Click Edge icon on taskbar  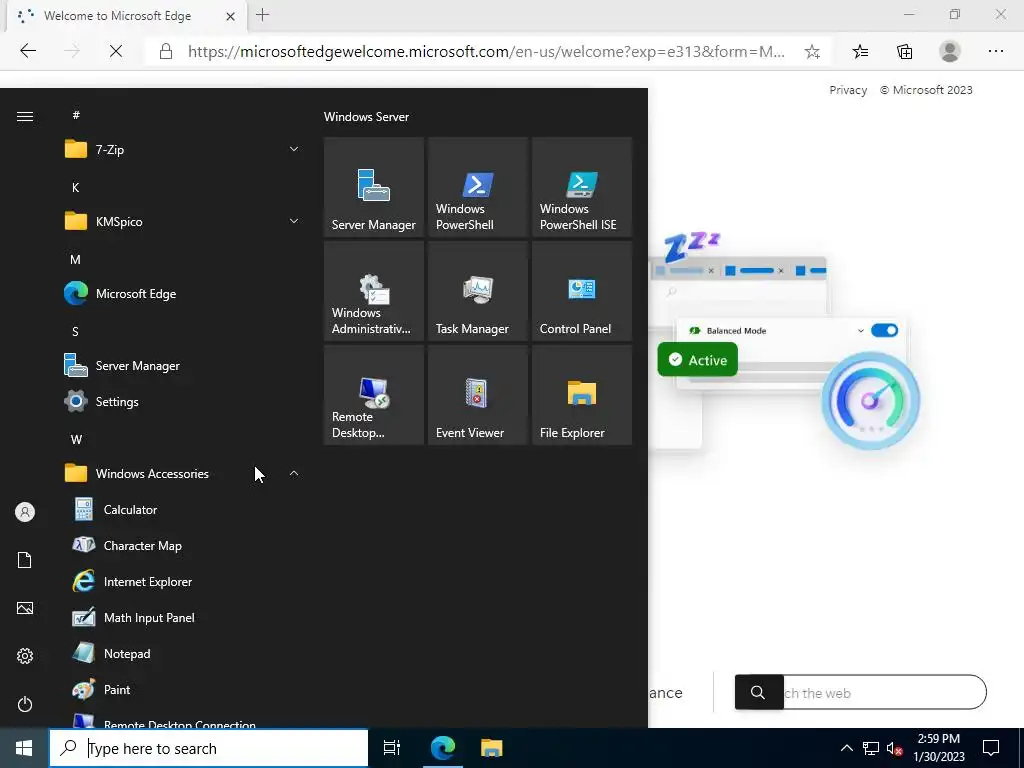[442, 748]
